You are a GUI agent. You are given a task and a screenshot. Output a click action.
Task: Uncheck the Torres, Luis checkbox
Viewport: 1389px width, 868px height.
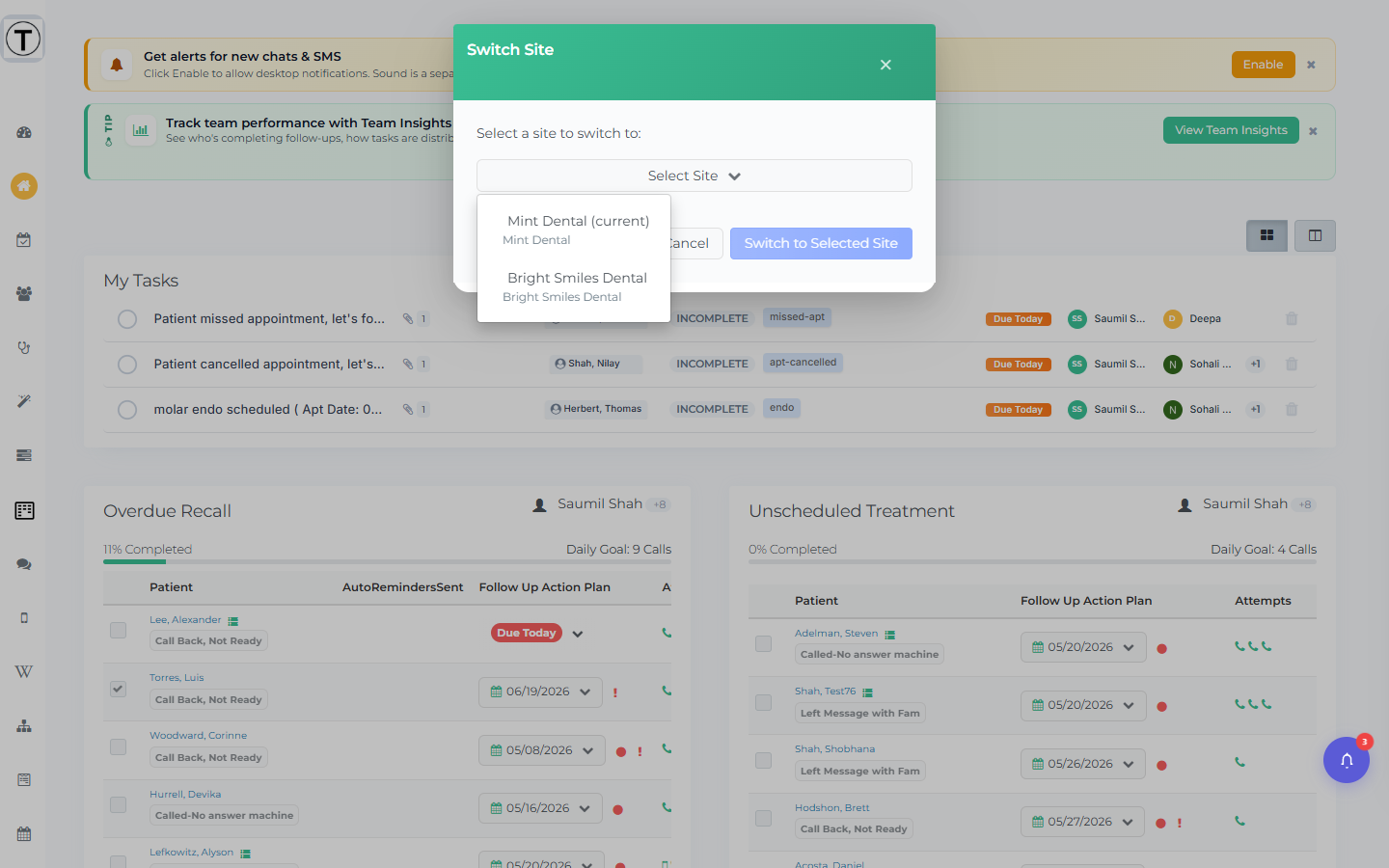[x=118, y=689]
